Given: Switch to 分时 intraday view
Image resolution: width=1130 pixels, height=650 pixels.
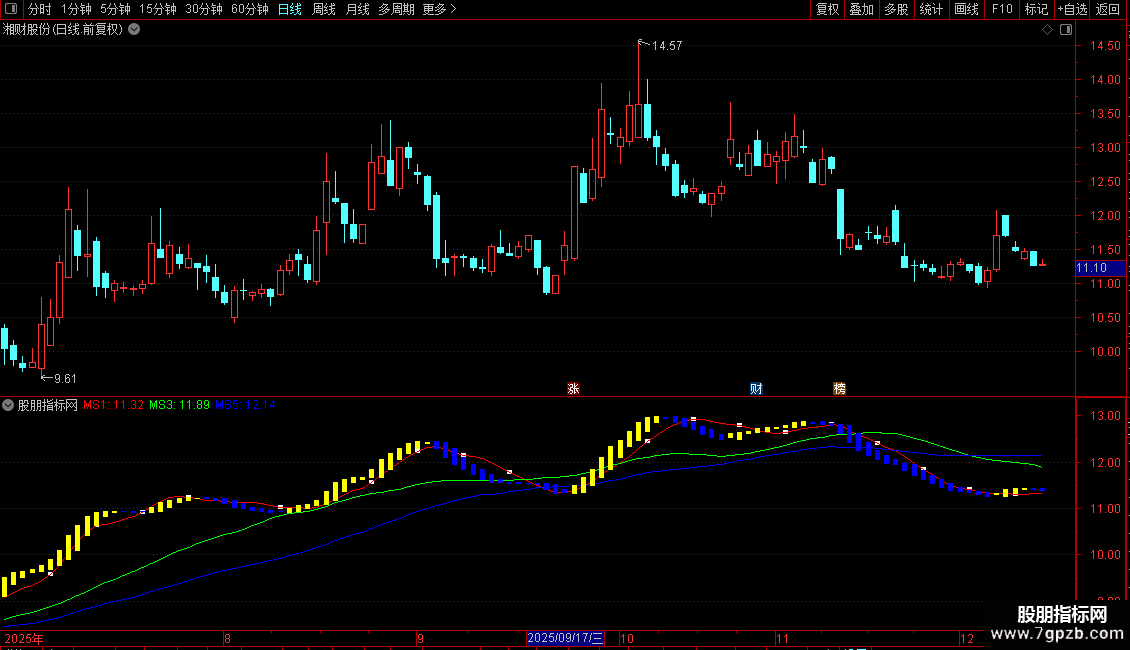Looking at the screenshot, I should [x=40, y=9].
